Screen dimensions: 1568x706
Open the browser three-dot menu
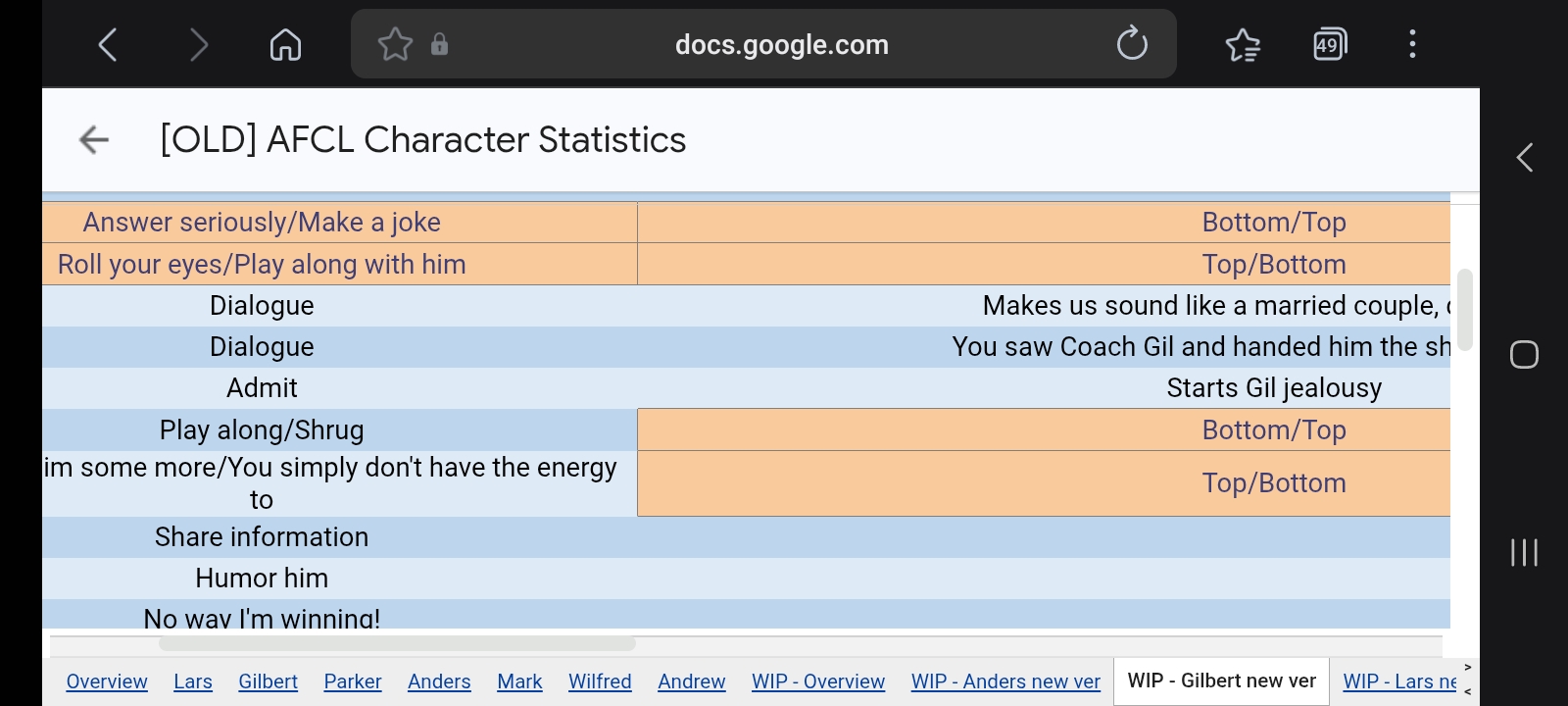tap(1412, 44)
